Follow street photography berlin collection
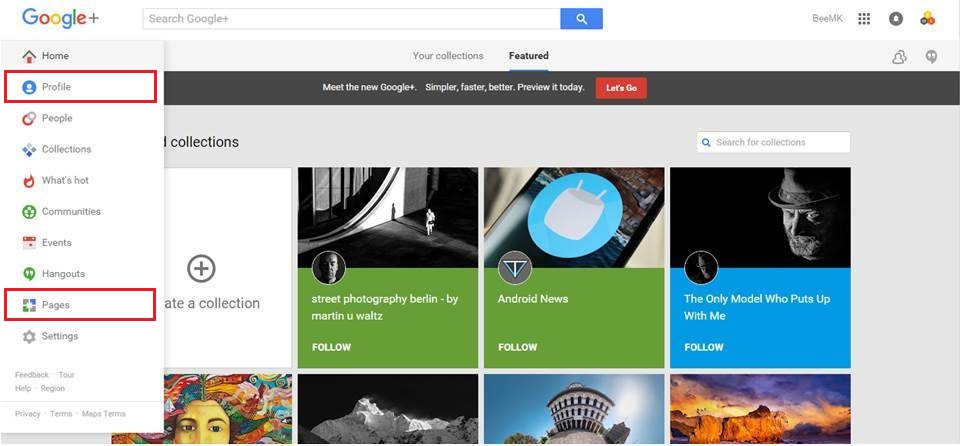 pos(331,347)
